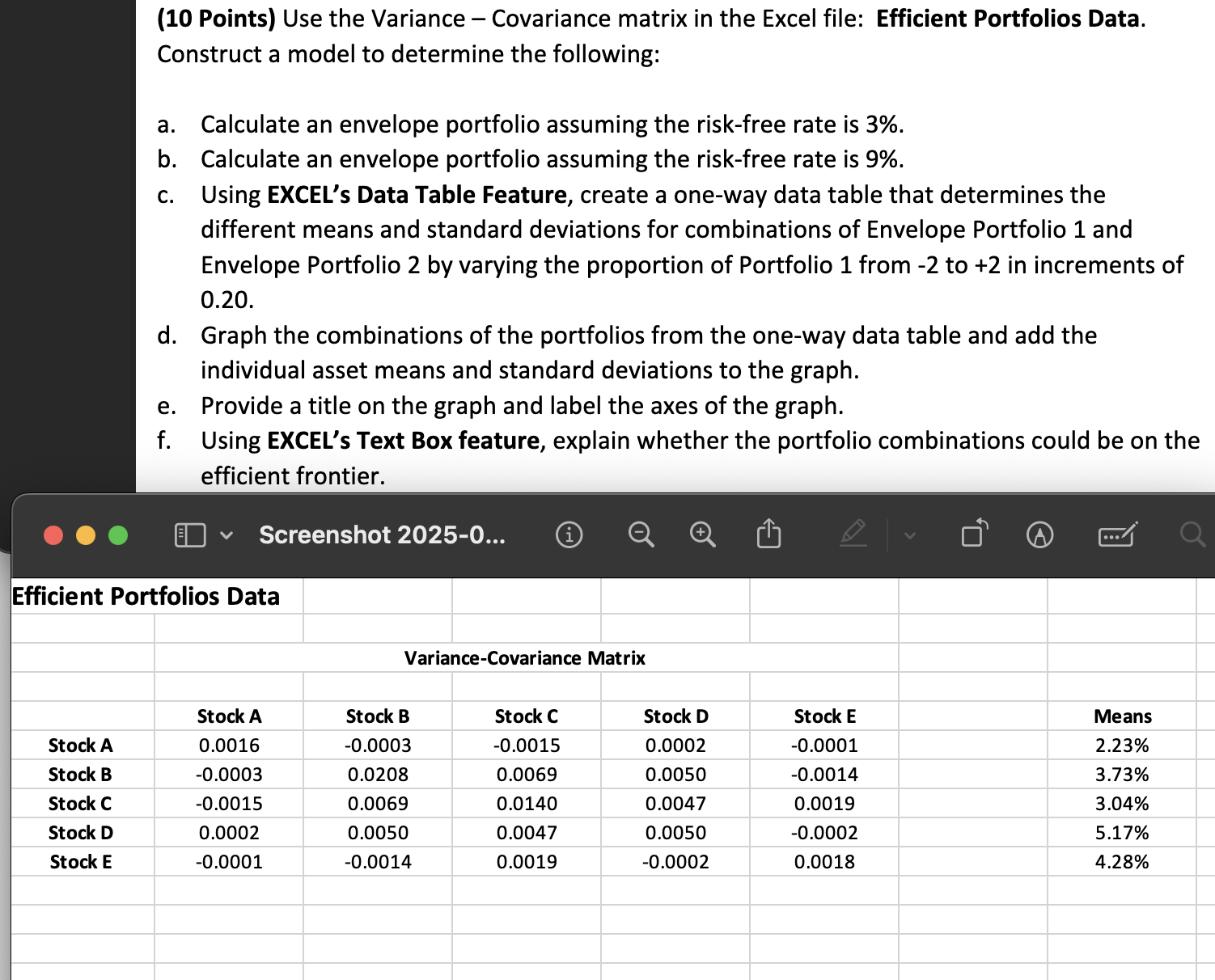Open the image info inspector
This screenshot has width=1215, height=980.
[x=569, y=534]
